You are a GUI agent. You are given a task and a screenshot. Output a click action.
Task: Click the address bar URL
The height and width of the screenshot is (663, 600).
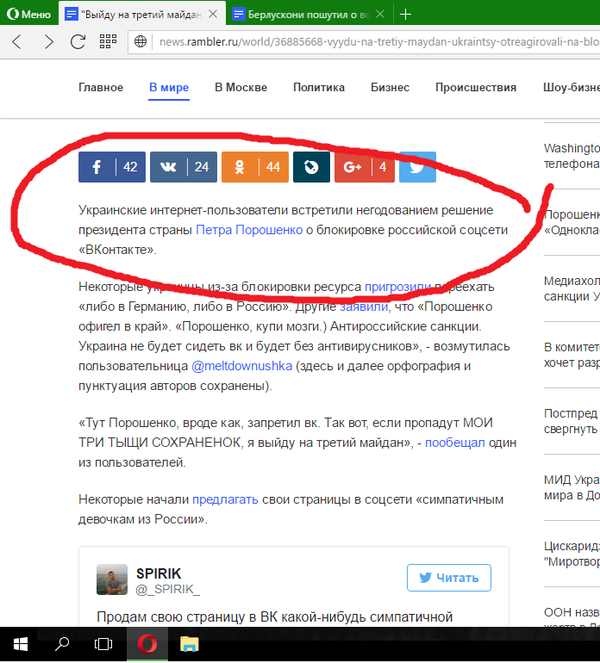tap(370, 41)
